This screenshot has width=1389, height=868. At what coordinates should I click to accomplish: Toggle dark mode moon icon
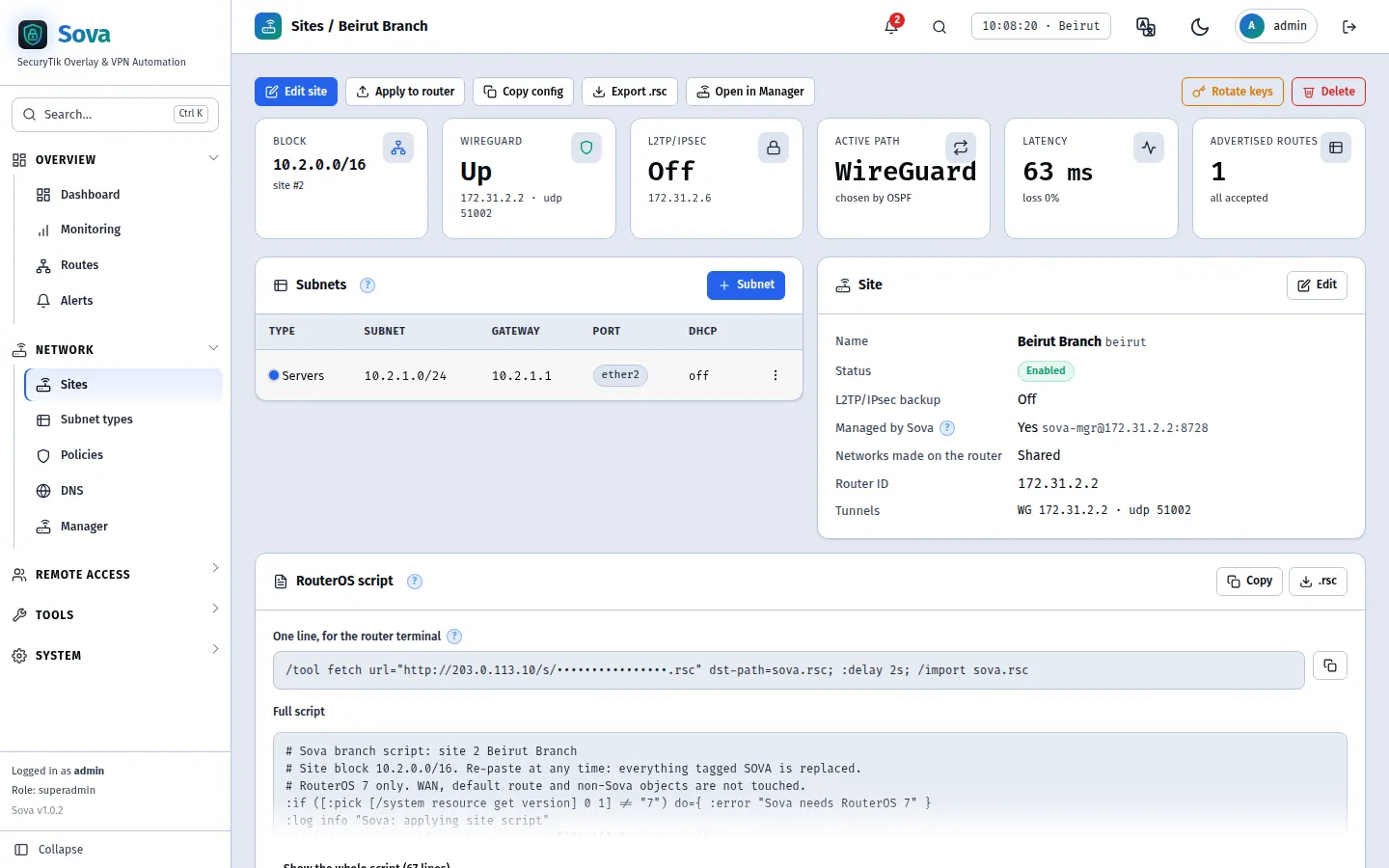pyautogui.click(x=1200, y=26)
